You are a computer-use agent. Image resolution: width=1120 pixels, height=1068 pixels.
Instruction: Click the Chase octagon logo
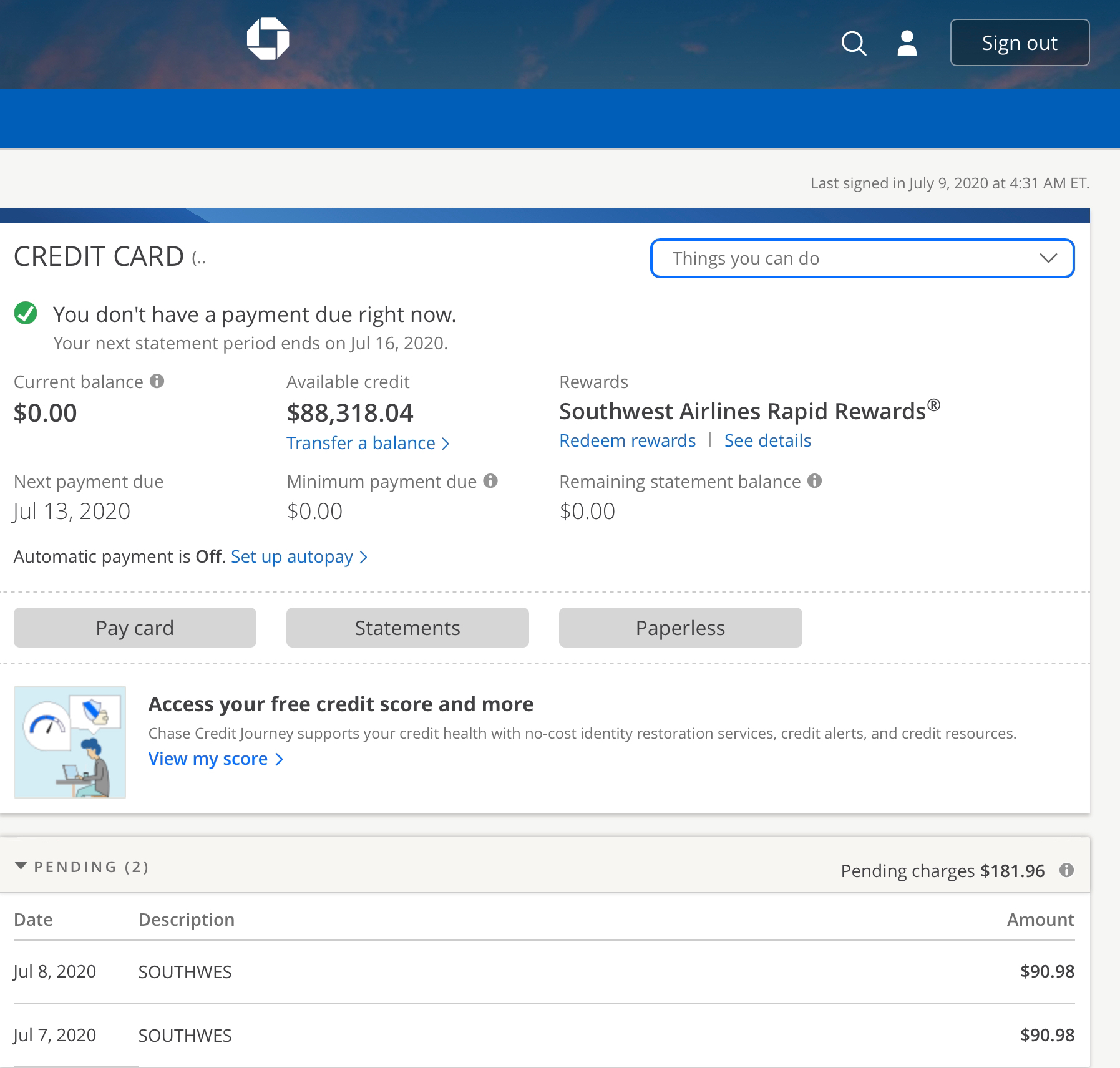click(268, 39)
